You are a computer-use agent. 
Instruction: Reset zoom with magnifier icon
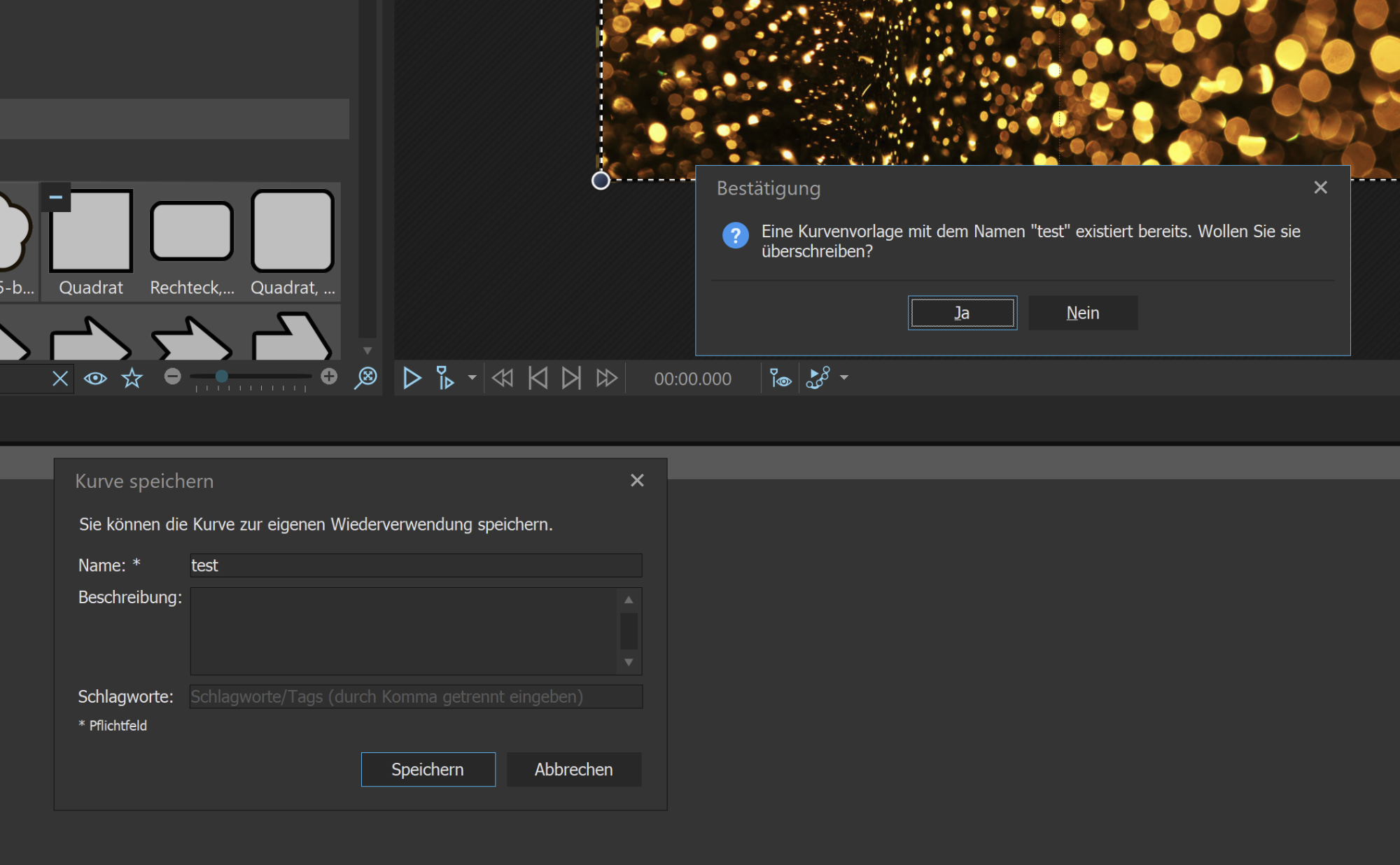(365, 378)
